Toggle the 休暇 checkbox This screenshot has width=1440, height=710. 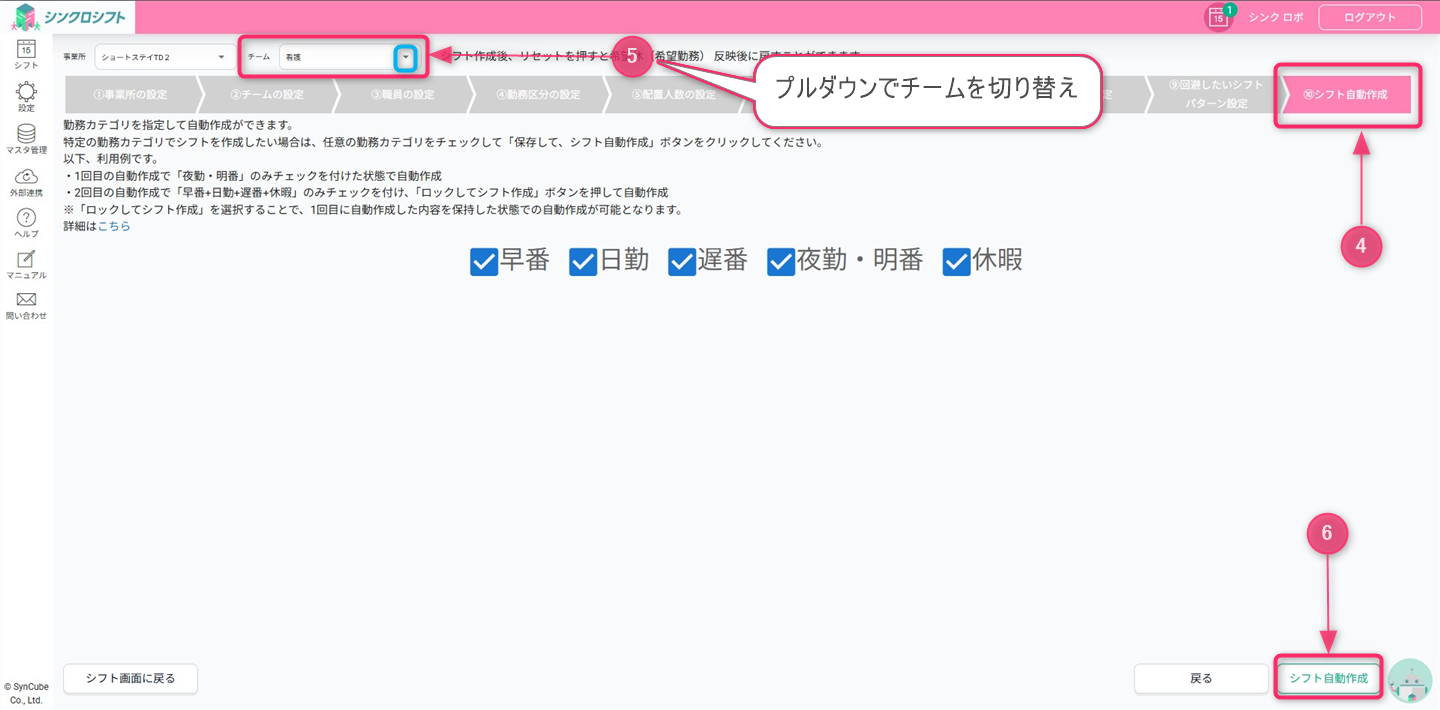pyautogui.click(x=957, y=261)
